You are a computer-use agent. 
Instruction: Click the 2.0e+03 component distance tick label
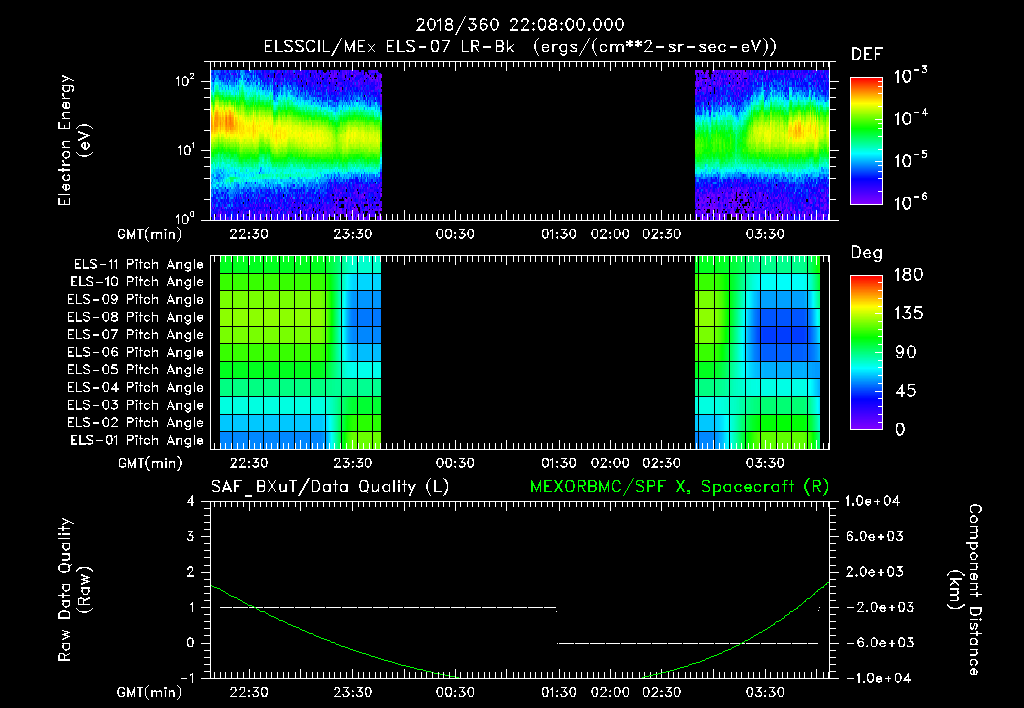[x=875, y=571]
